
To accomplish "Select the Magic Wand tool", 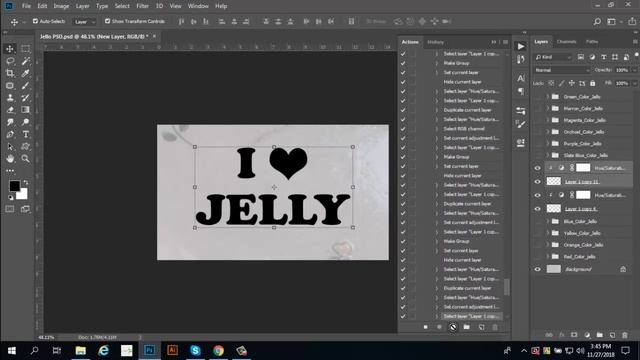I will (25, 61).
